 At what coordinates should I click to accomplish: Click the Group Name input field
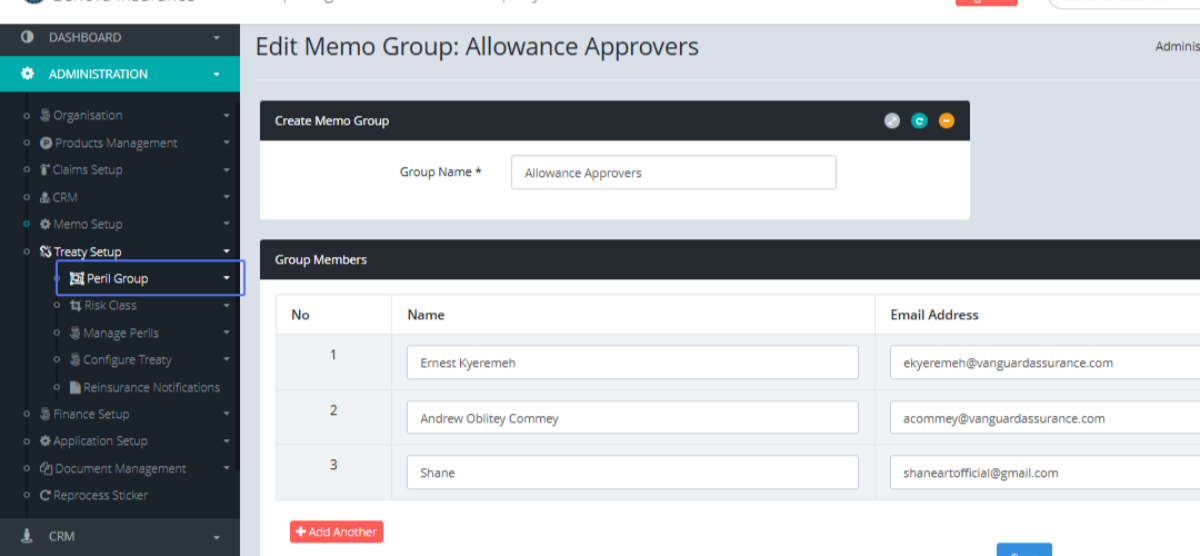tap(673, 173)
